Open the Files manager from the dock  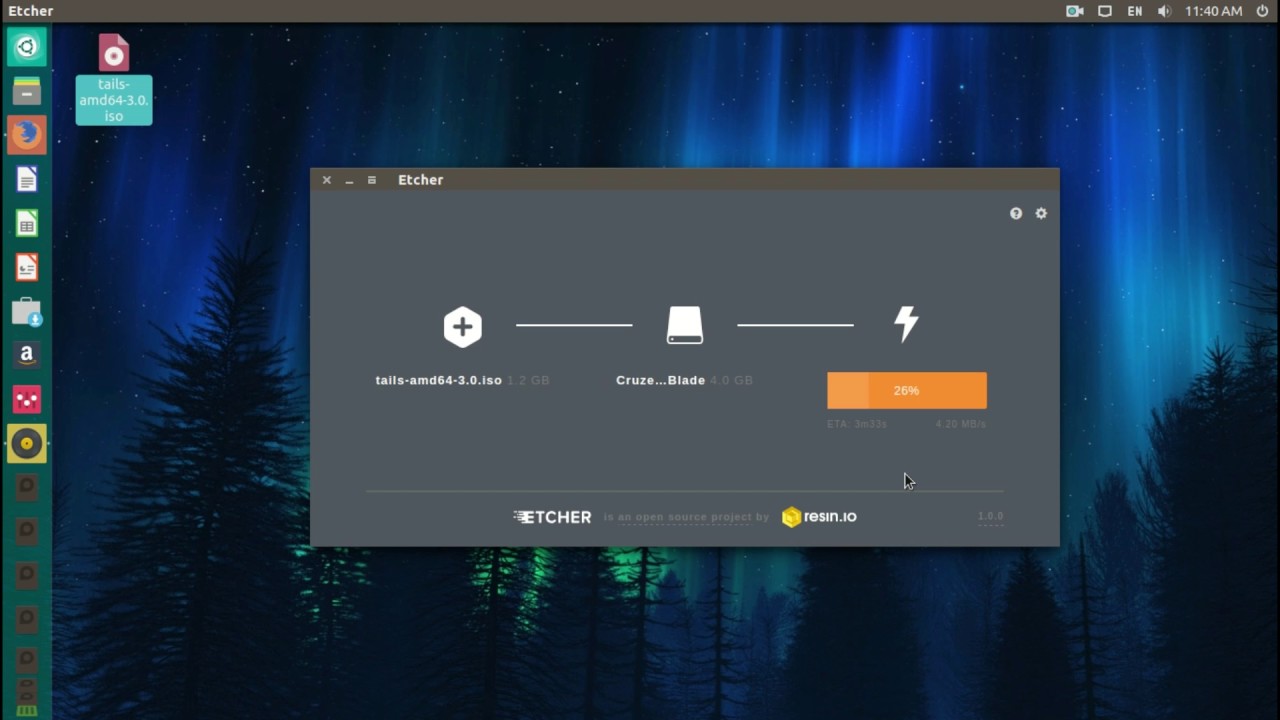click(x=27, y=91)
